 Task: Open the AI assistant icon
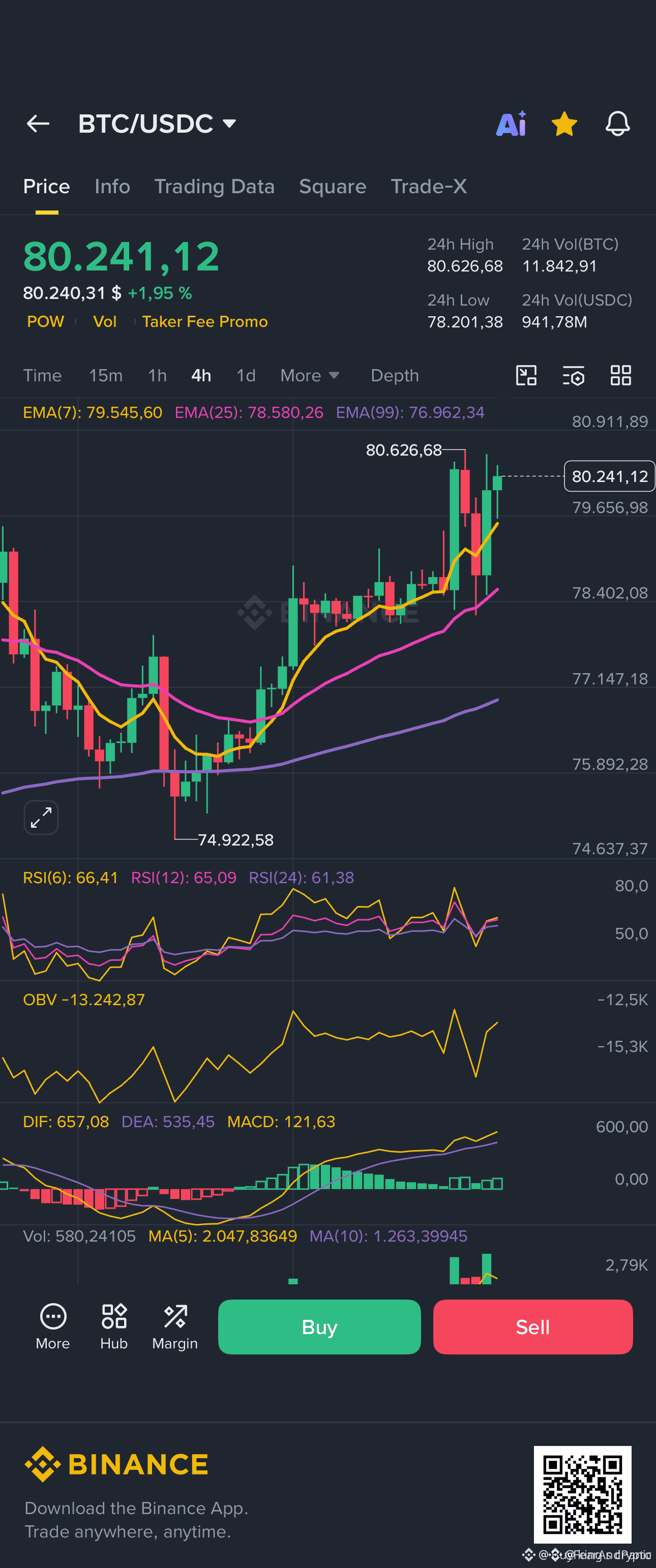coord(511,124)
